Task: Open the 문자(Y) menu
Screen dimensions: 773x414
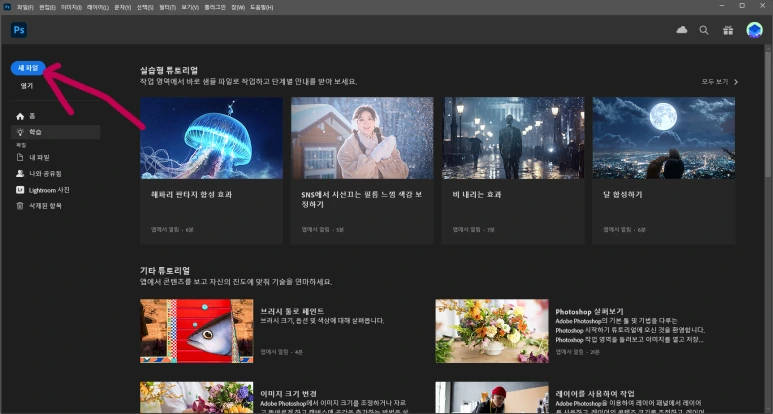Action: pos(122,7)
